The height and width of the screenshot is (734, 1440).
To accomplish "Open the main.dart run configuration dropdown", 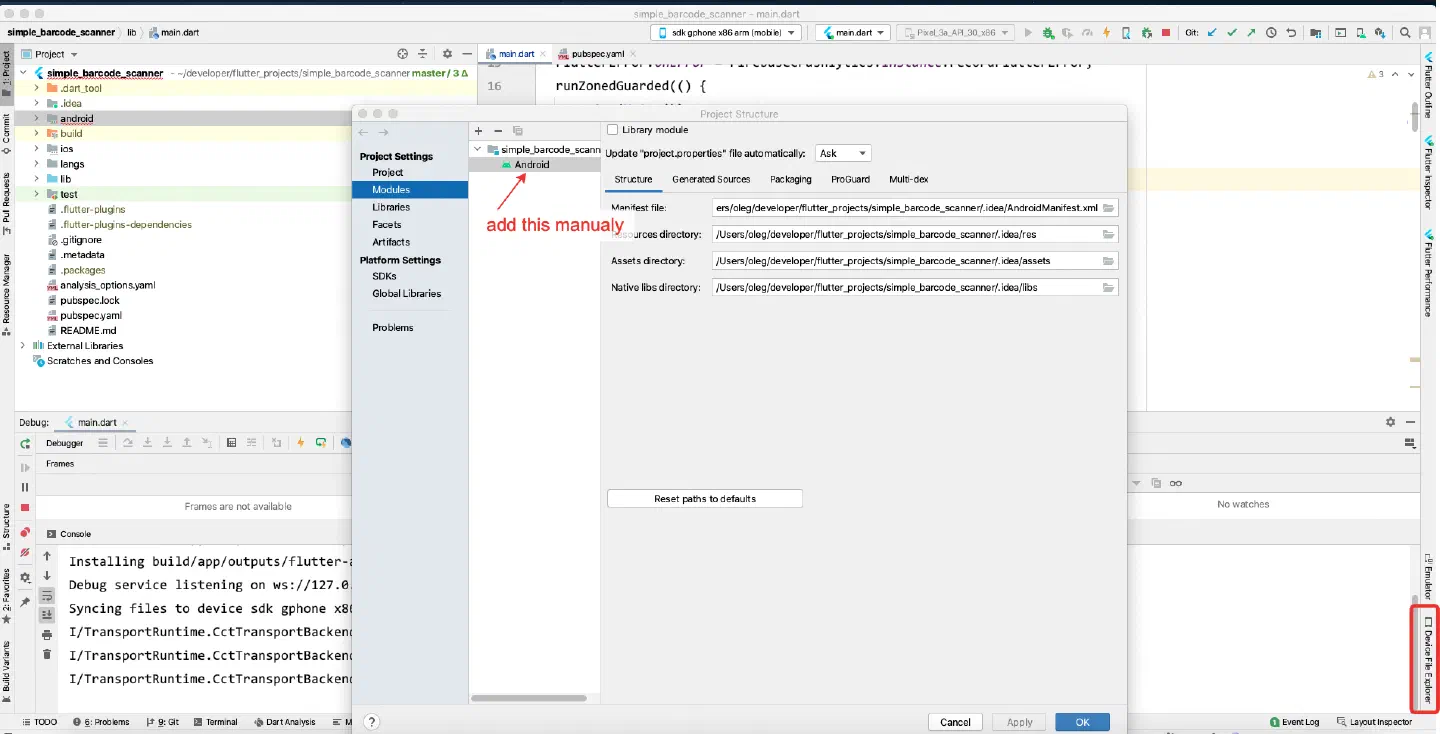I will tap(853, 33).
